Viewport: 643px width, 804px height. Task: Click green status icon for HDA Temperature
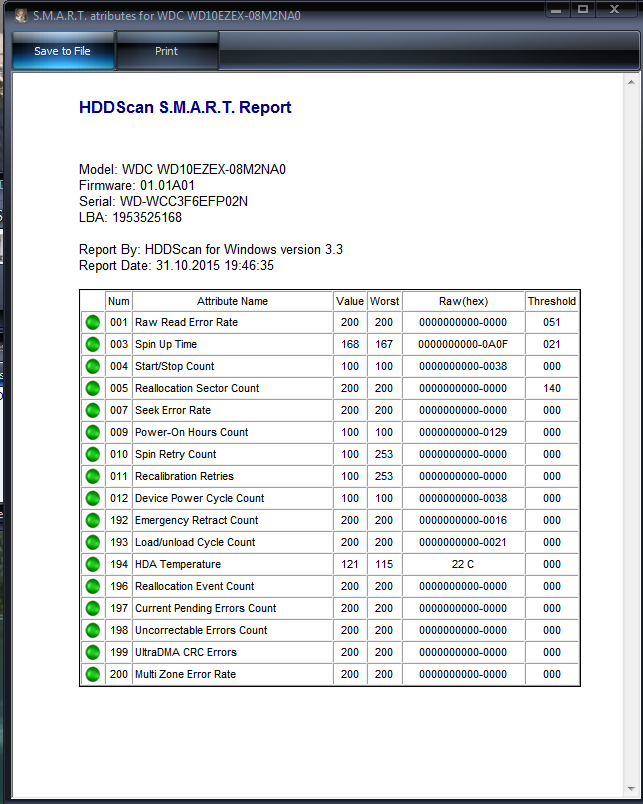coord(93,565)
